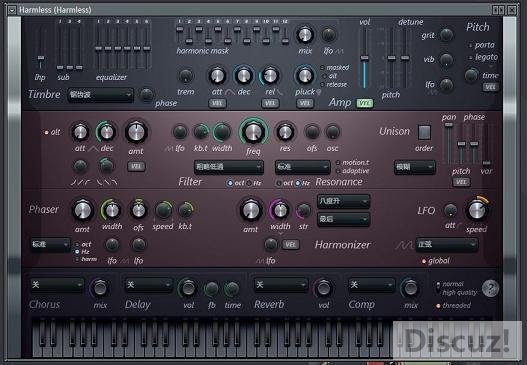Open the Phaser type dropdown
Viewport: 527px width, 365px height.
tap(50, 244)
